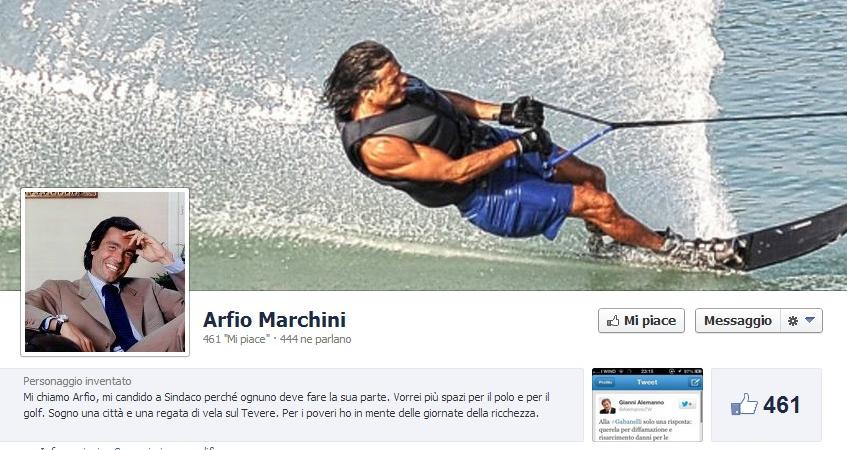Open the 461 likes box tile

click(767, 405)
